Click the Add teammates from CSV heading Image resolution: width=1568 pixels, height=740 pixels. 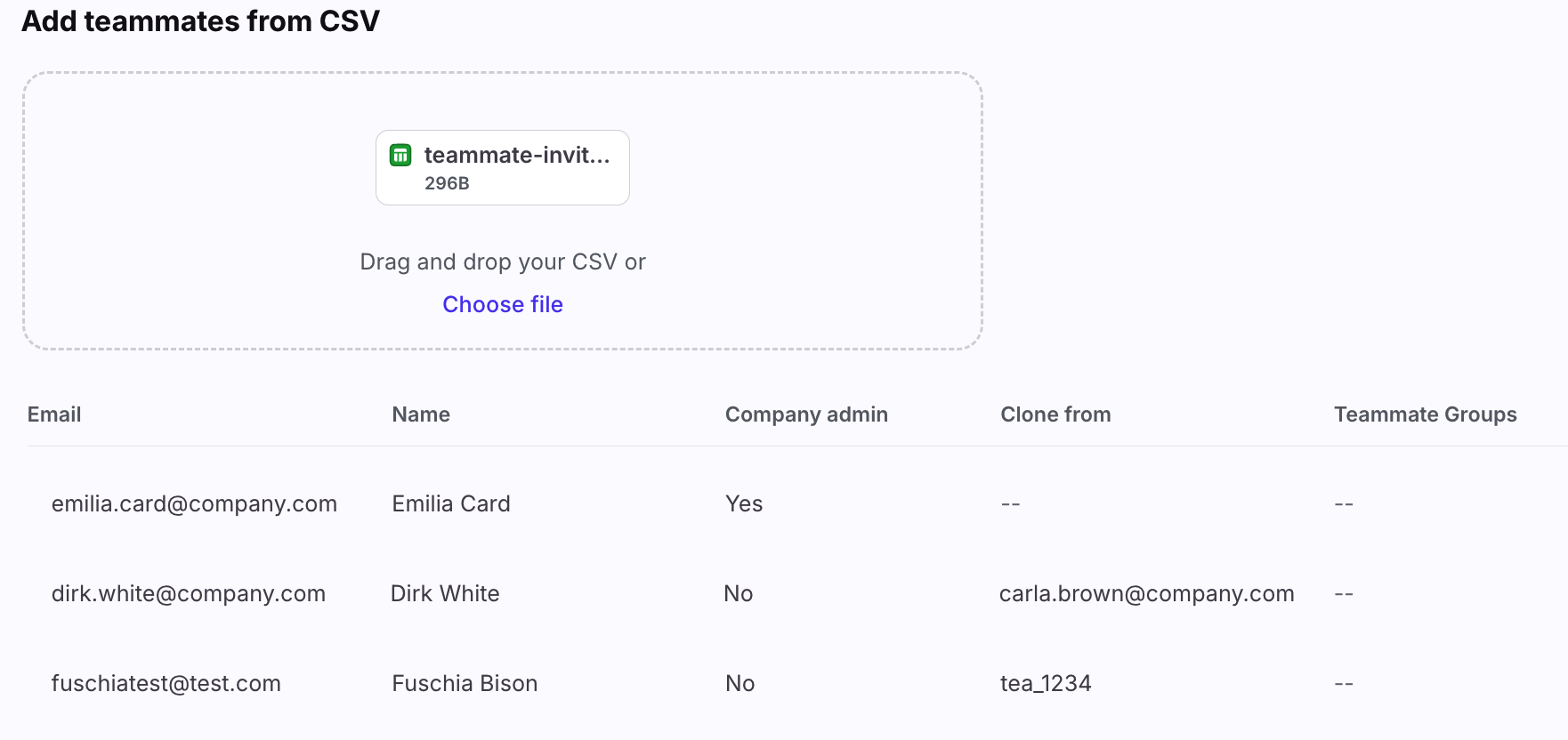coord(200,21)
